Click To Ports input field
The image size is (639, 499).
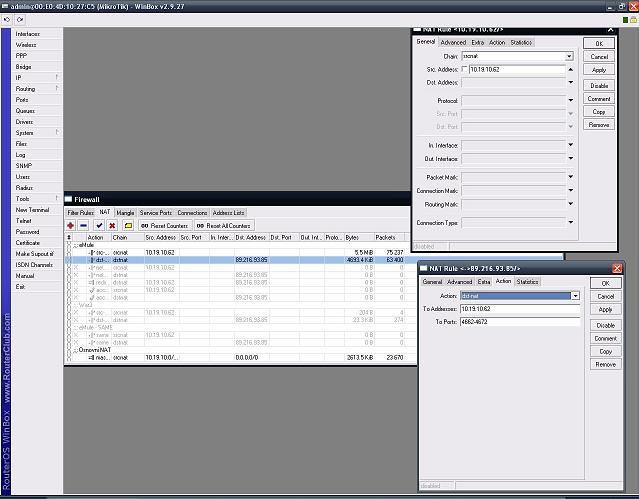click(520, 322)
